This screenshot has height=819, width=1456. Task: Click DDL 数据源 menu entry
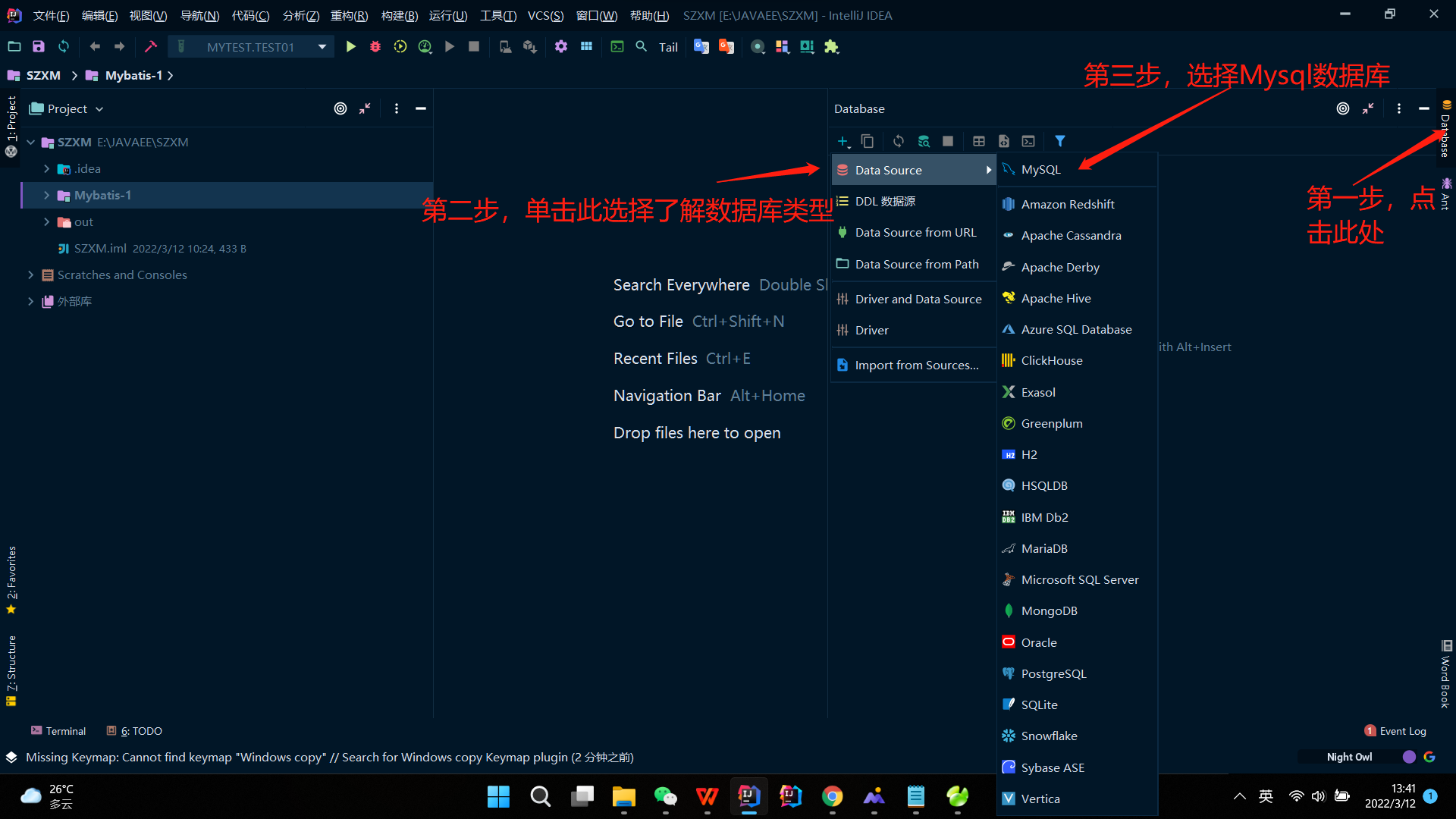(914, 201)
